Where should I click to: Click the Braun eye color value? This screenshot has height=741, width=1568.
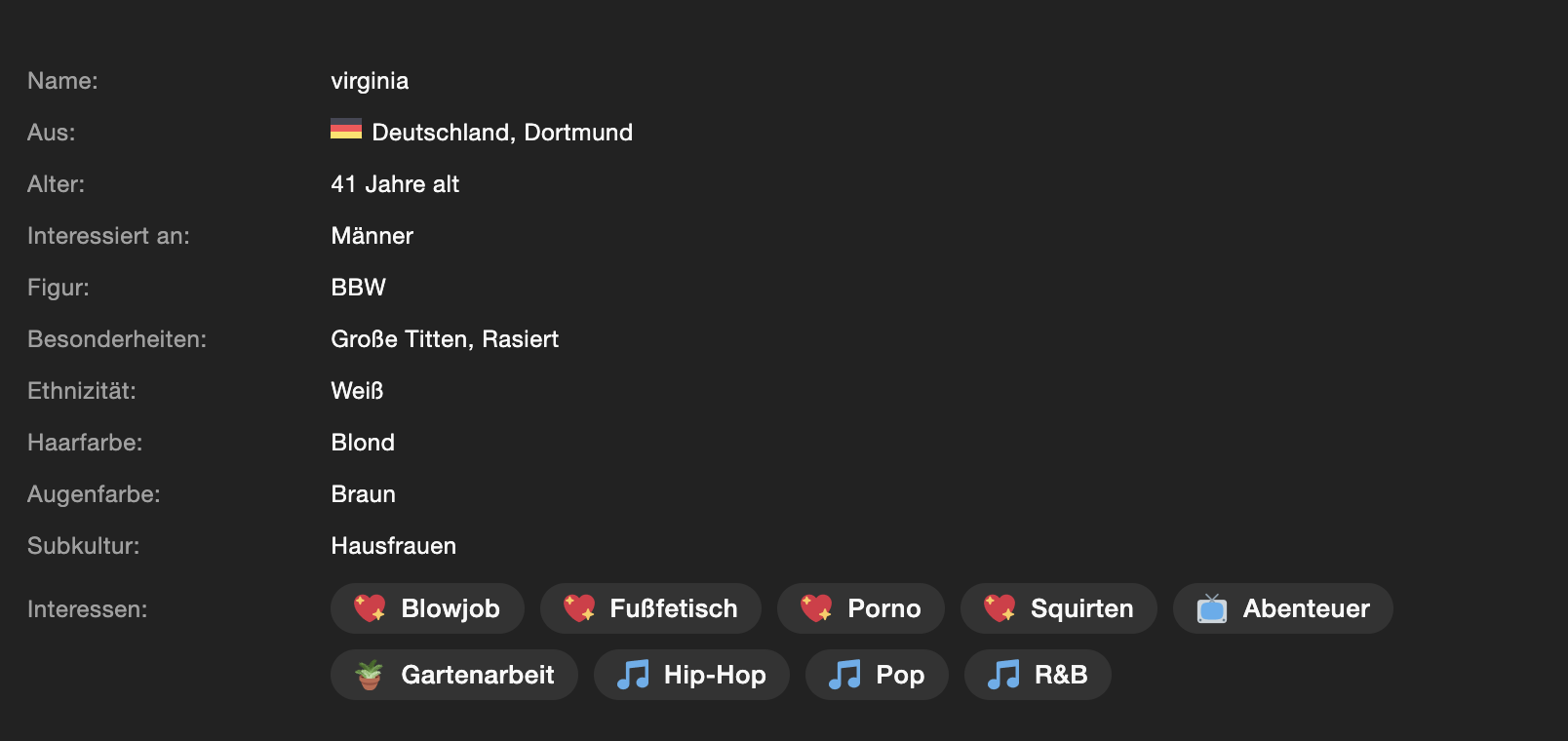click(364, 494)
